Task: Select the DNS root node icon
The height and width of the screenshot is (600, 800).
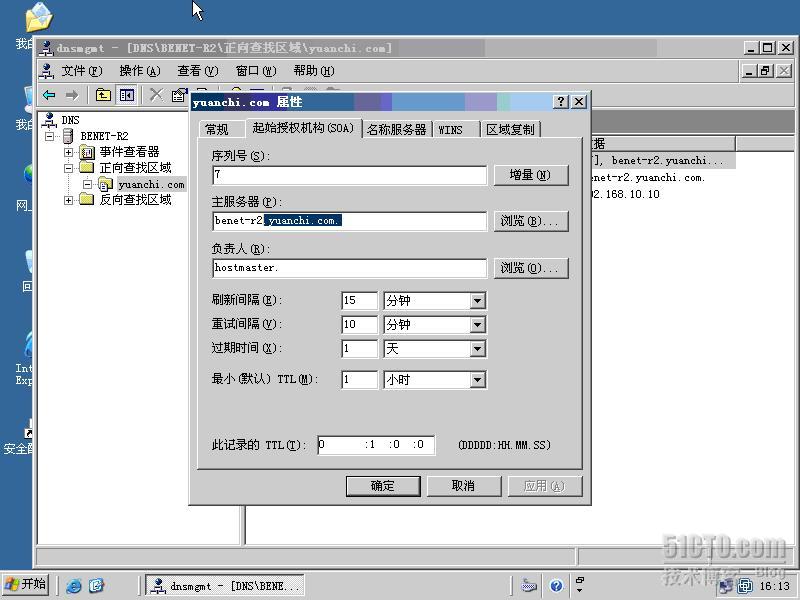Action: point(49,120)
